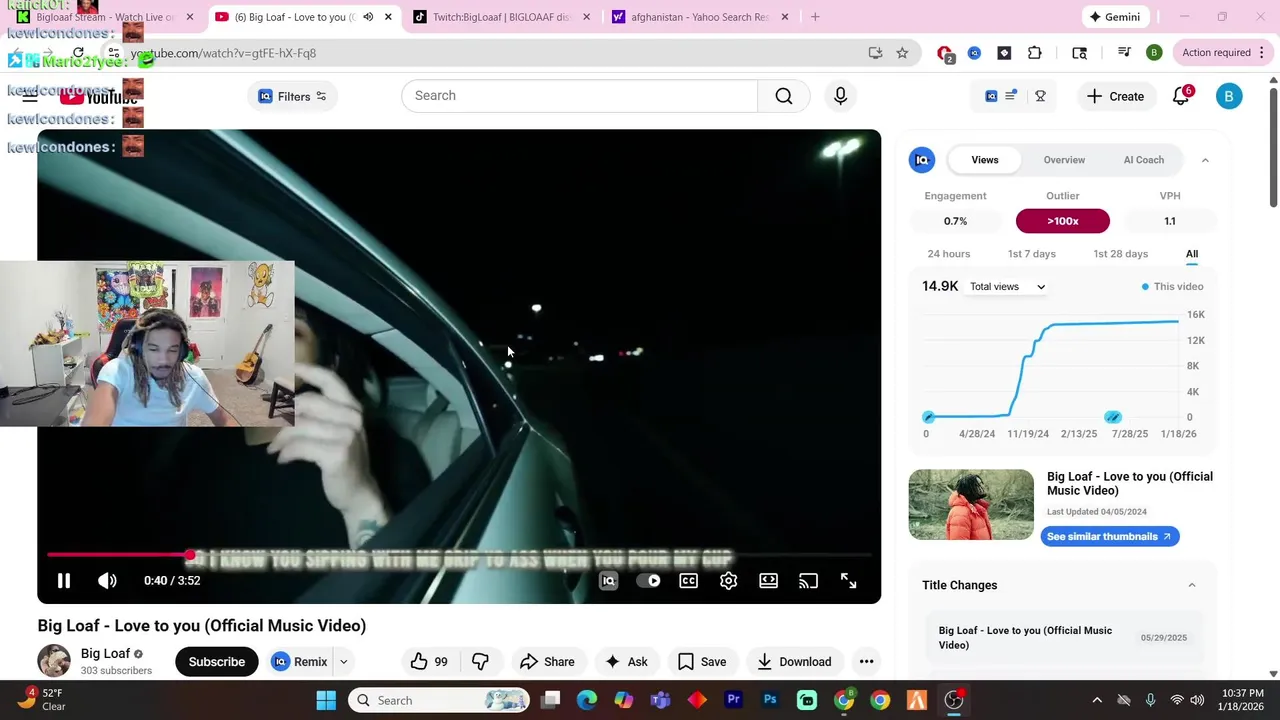This screenshot has width=1280, height=720.
Task: Select the 24 hours range
Action: point(948,254)
